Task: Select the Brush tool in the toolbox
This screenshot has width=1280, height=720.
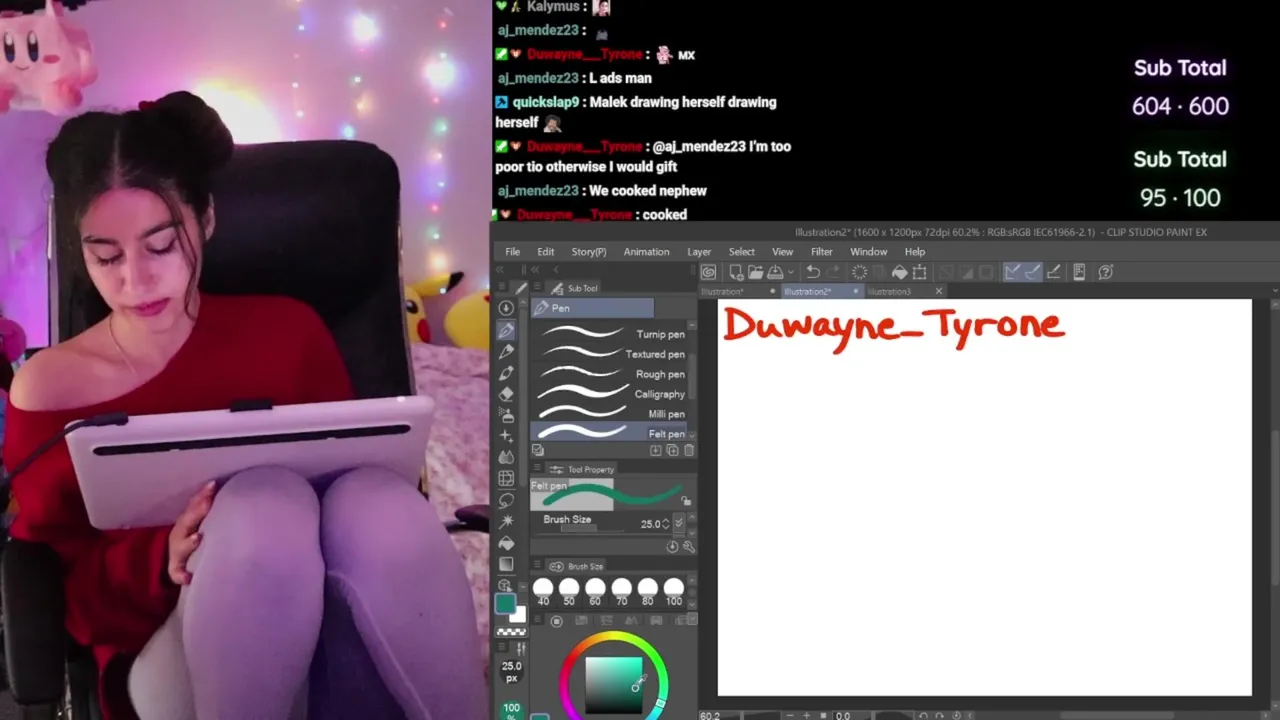Action: 506,373
